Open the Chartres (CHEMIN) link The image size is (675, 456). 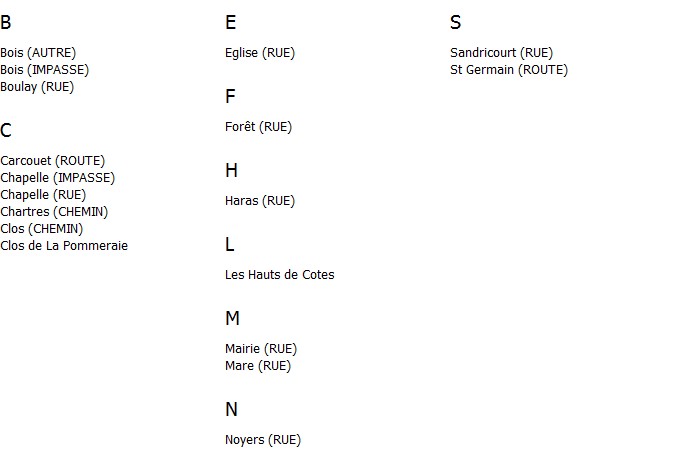tap(54, 212)
